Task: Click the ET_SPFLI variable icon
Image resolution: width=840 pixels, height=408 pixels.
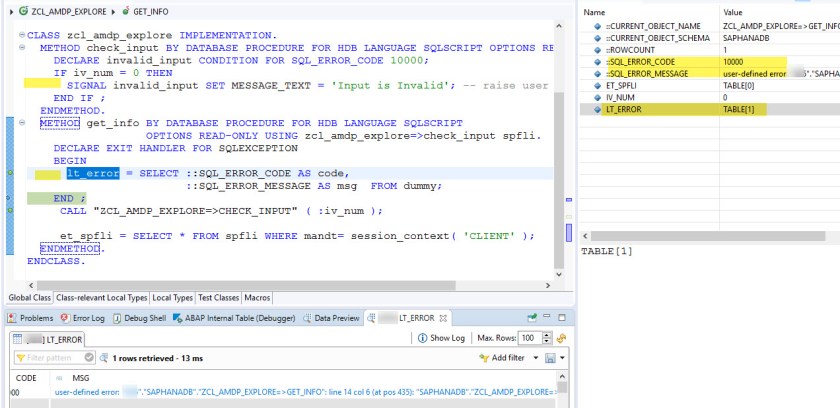Action: click(x=596, y=87)
